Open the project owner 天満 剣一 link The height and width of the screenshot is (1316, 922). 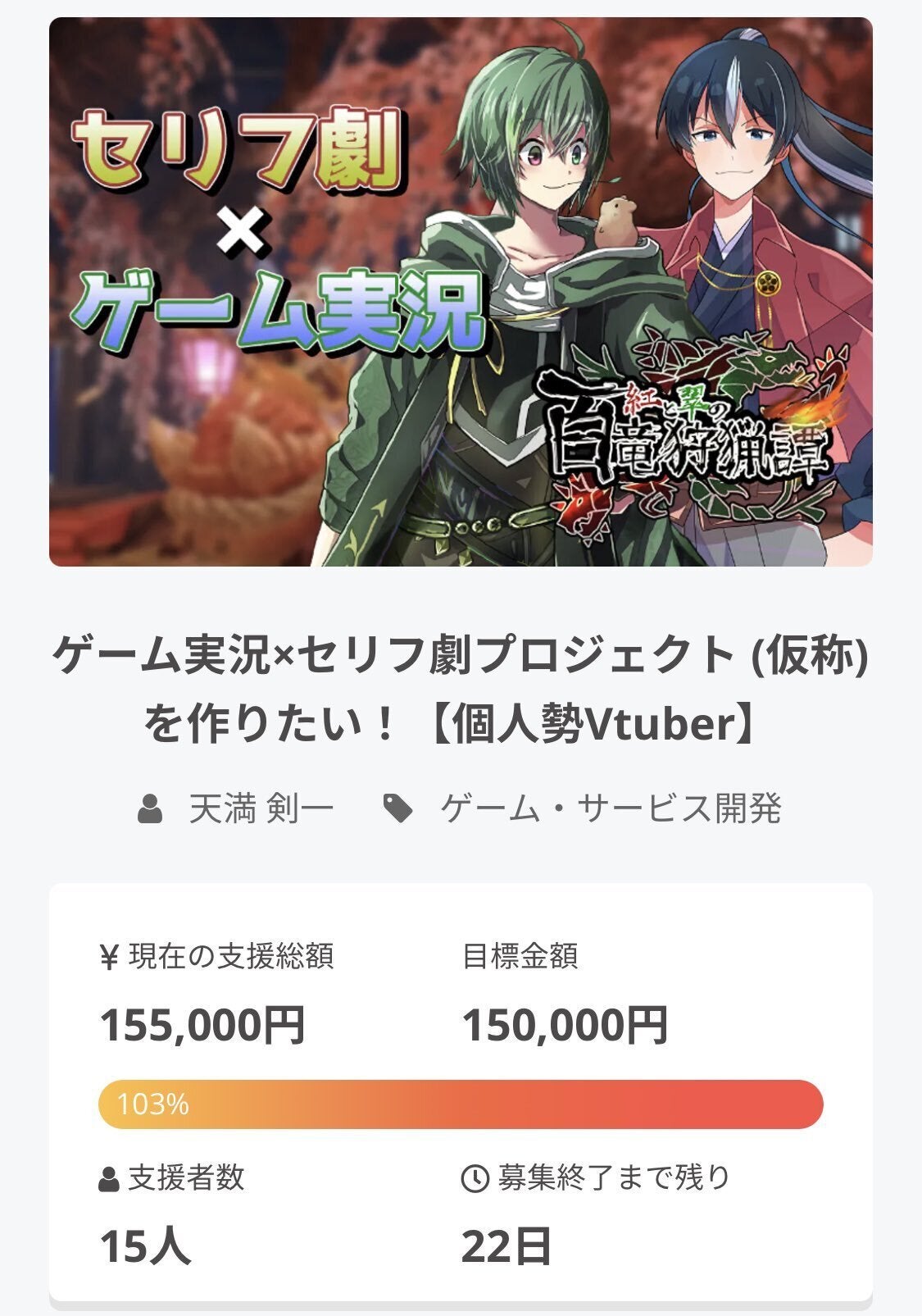[261, 808]
